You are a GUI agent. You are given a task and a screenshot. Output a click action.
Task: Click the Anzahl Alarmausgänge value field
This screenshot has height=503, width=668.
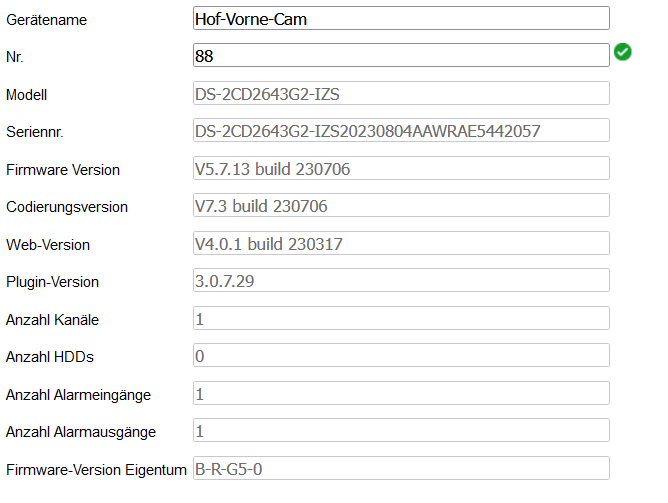400,431
